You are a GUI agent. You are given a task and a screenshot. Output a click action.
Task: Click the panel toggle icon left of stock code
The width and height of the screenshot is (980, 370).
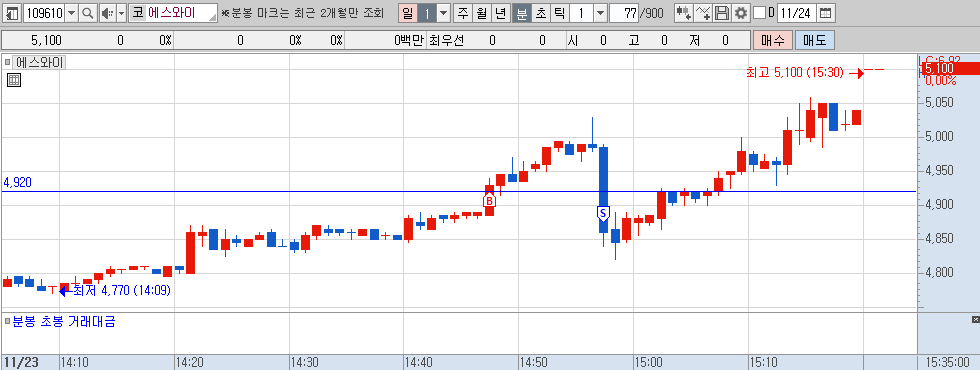tap(11, 12)
